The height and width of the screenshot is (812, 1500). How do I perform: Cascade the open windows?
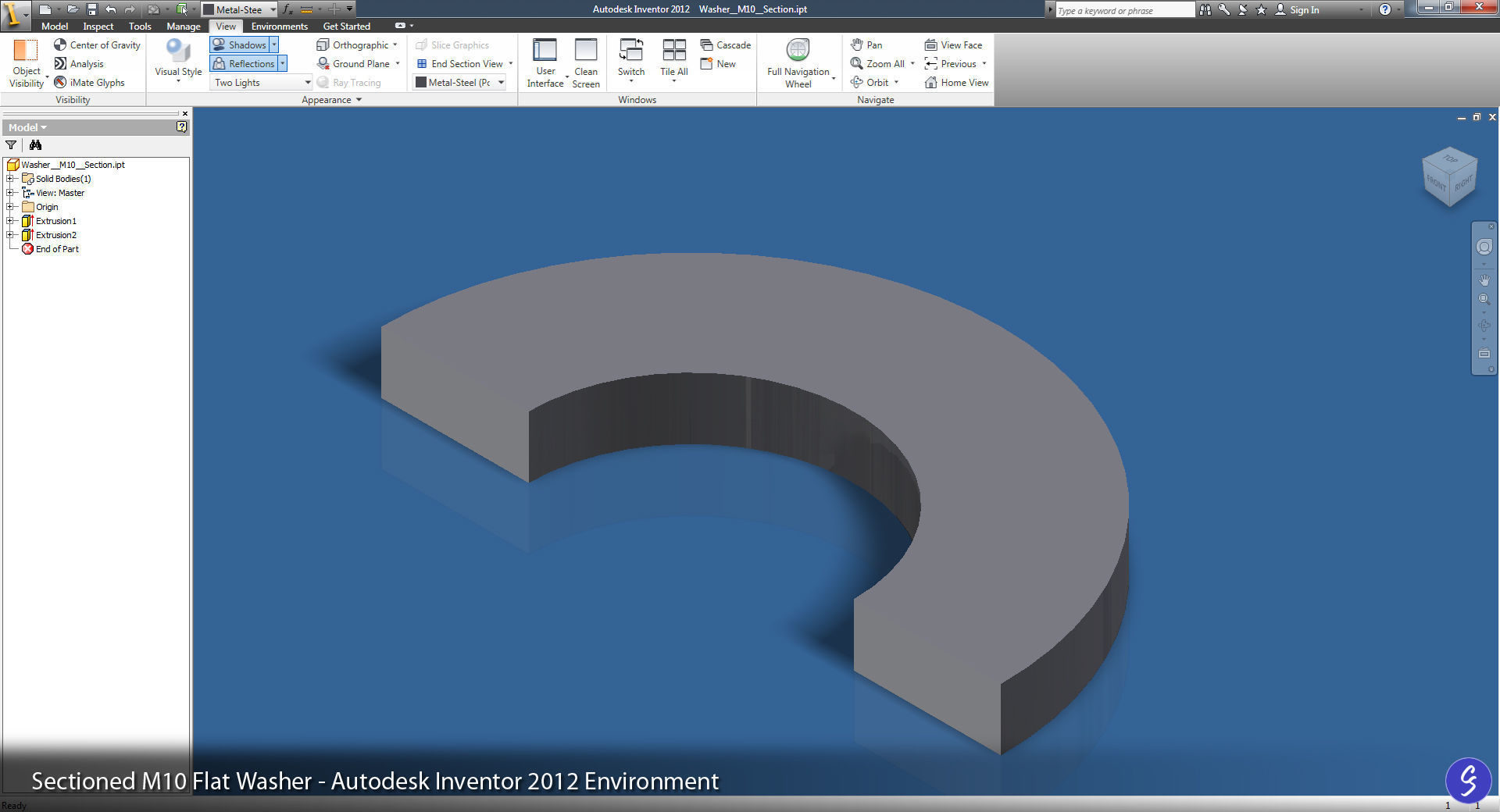(726, 45)
